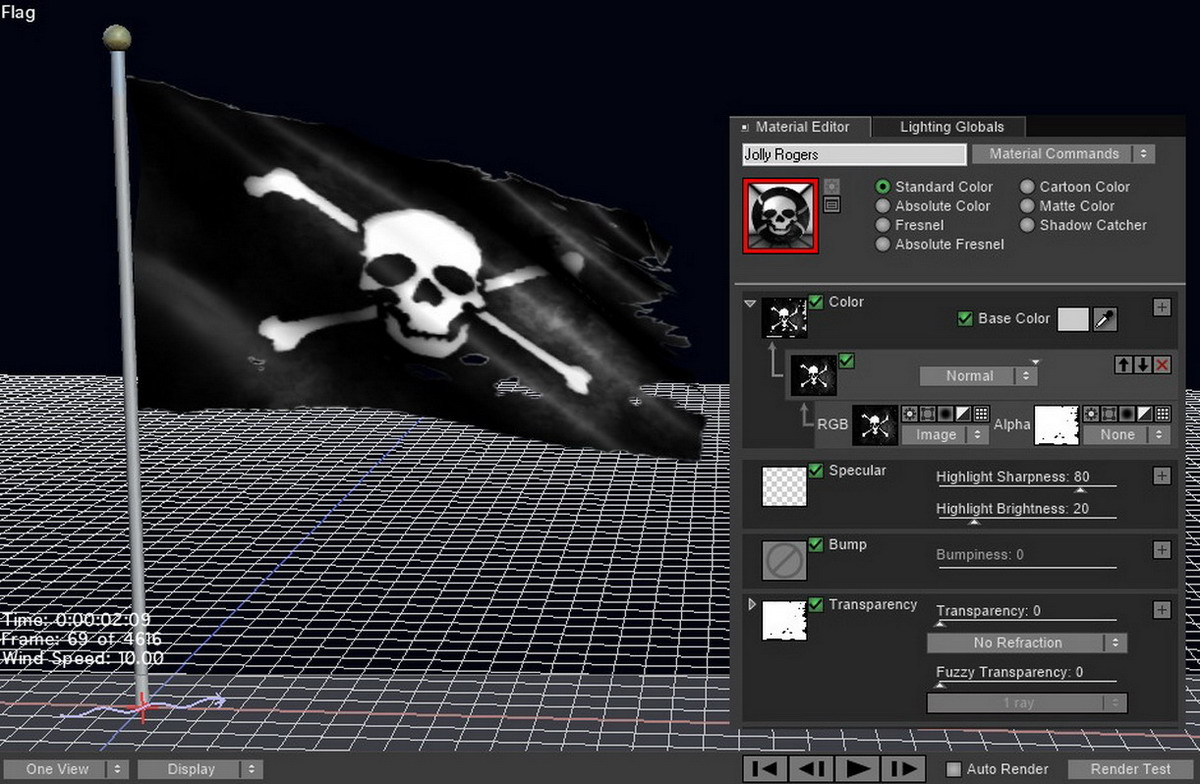The height and width of the screenshot is (784, 1200).
Task: Click the list icon beside material preview
Action: [x=832, y=205]
